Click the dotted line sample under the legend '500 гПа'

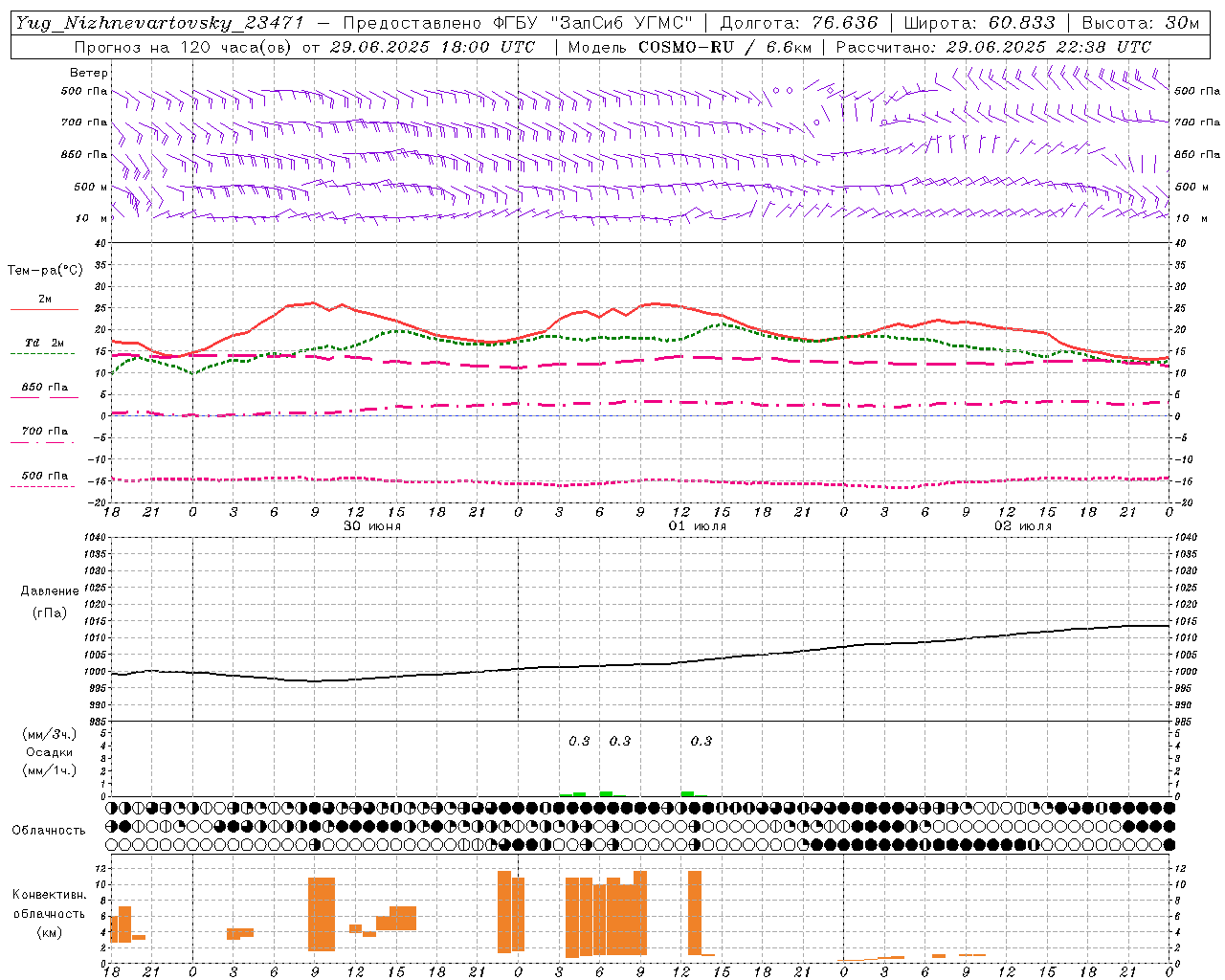pos(42,486)
